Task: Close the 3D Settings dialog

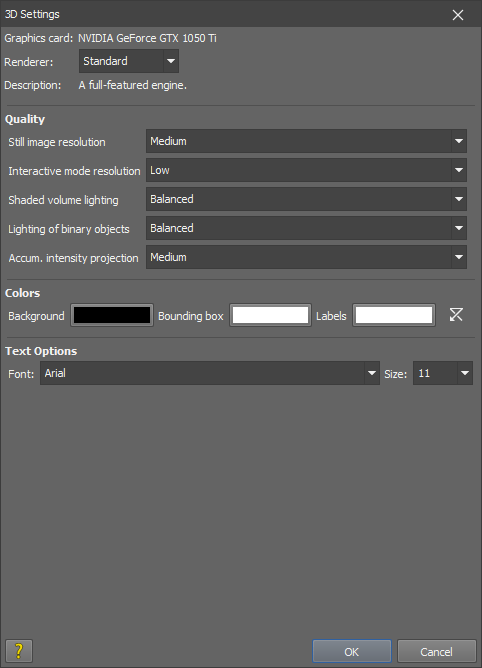Action: click(x=458, y=15)
